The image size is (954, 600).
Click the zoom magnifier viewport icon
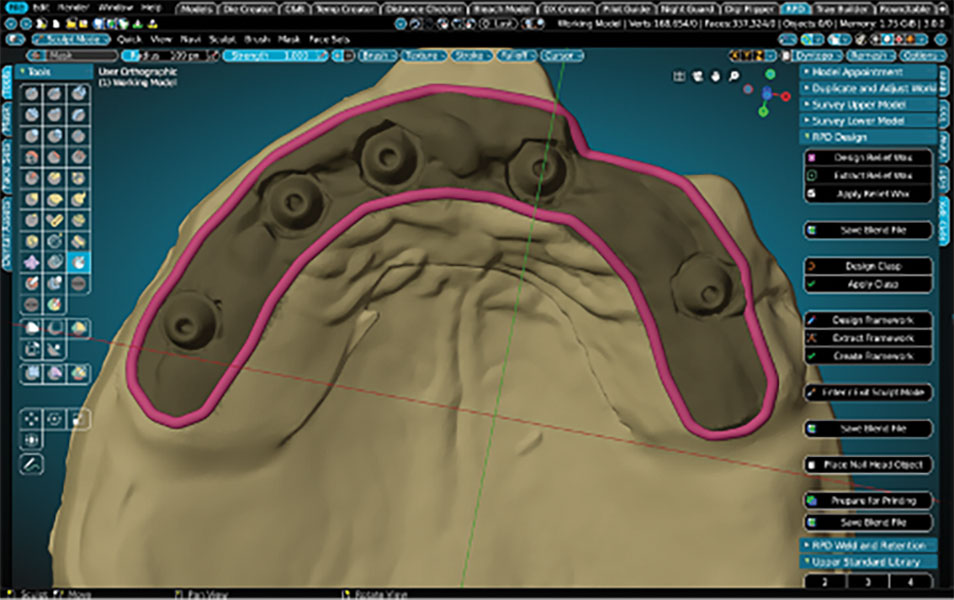734,75
